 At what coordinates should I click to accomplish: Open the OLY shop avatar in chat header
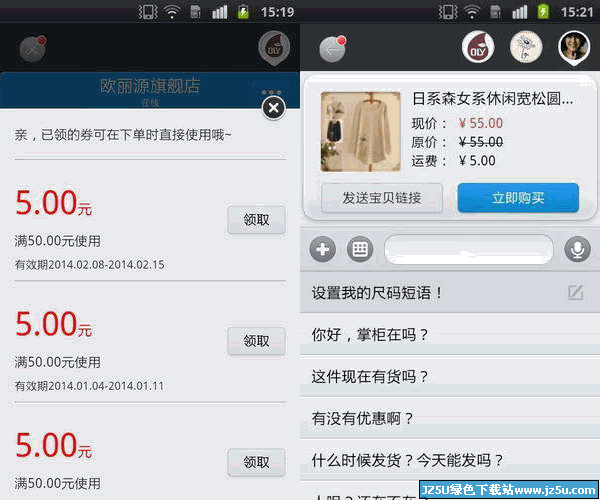pyautogui.click(x=477, y=47)
